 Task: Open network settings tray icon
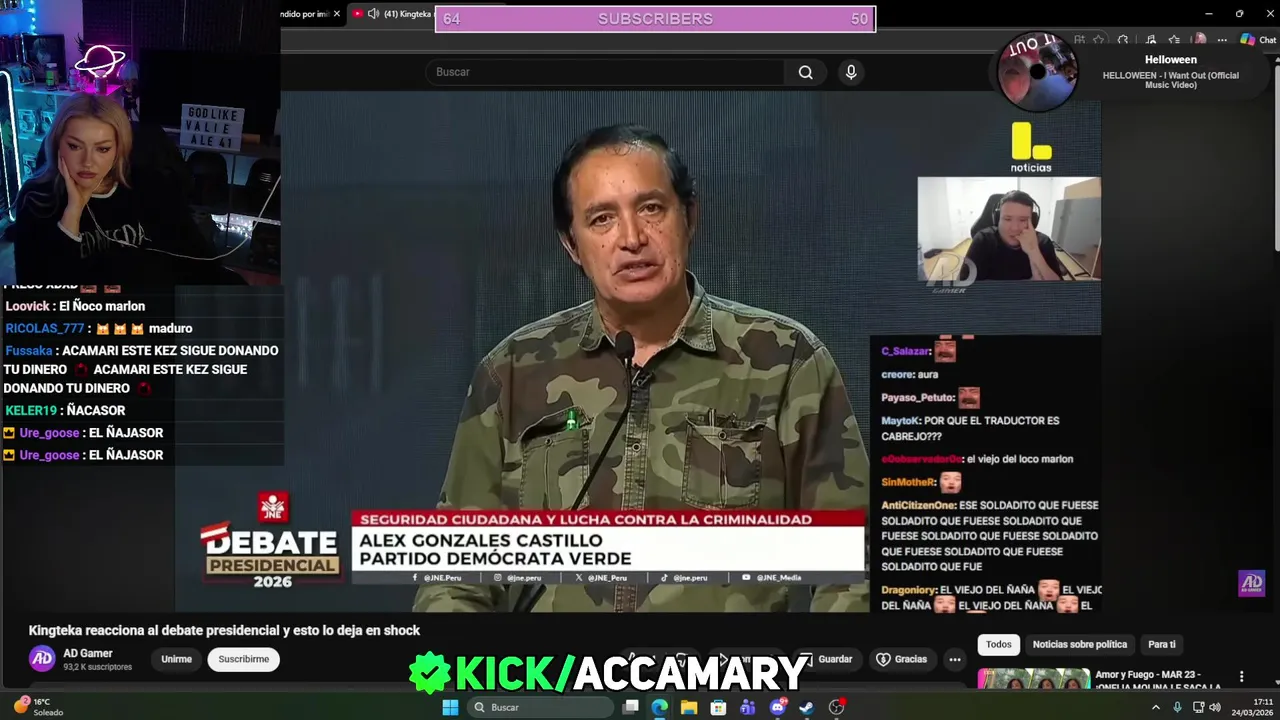1198,707
